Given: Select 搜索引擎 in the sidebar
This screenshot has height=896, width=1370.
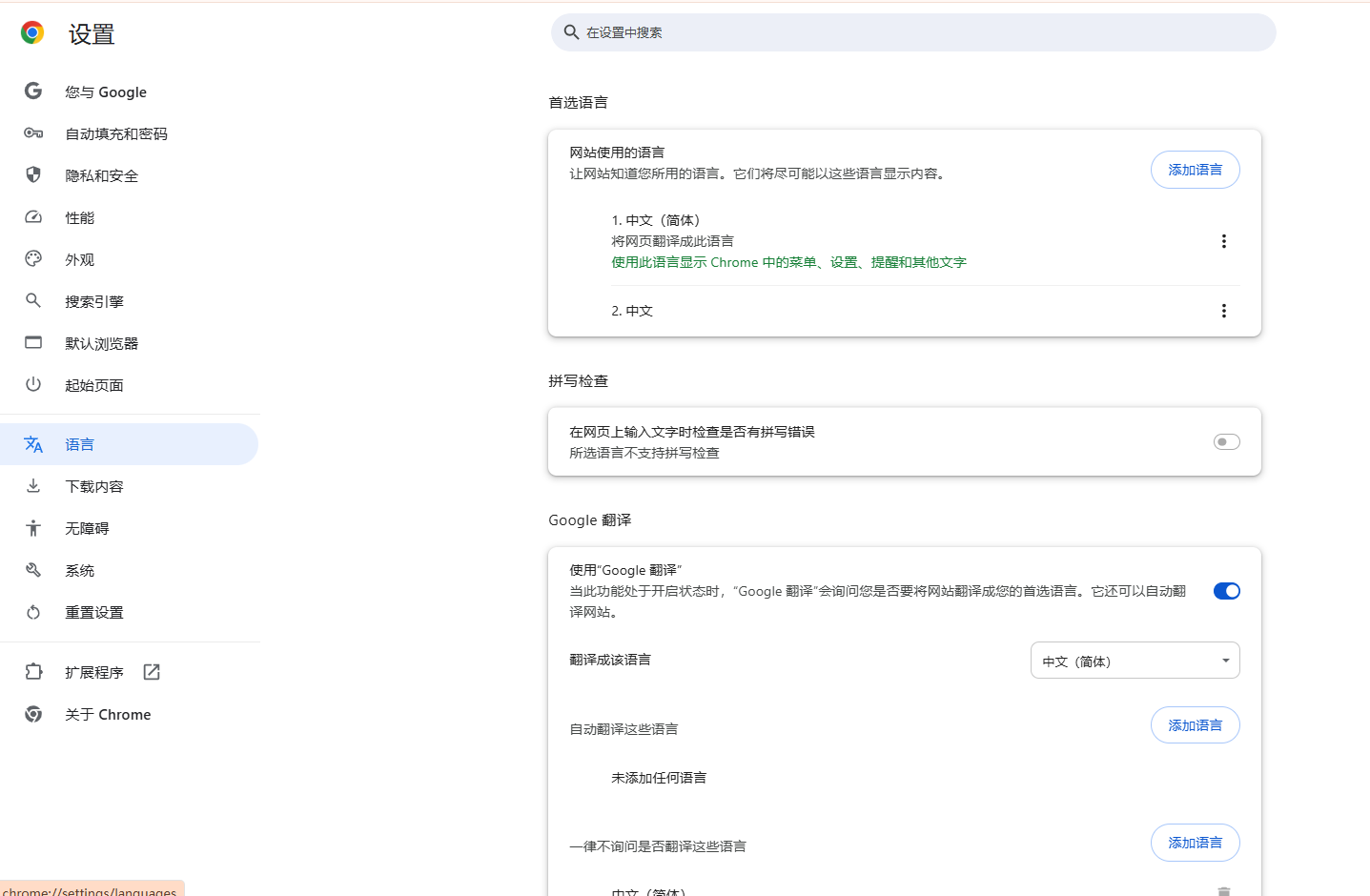Looking at the screenshot, I should click(129, 301).
